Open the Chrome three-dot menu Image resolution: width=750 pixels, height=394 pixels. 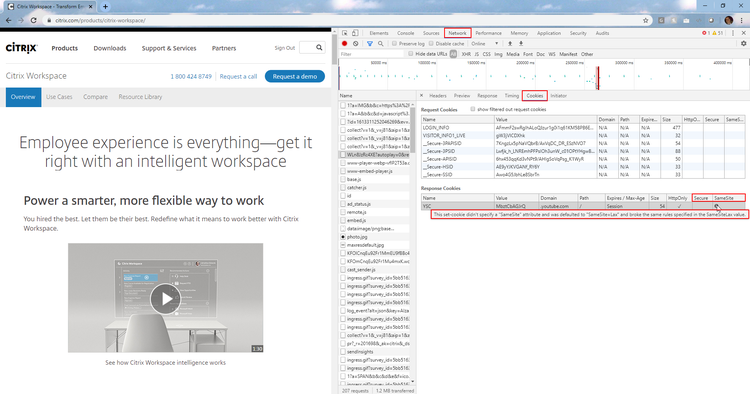click(742, 20)
